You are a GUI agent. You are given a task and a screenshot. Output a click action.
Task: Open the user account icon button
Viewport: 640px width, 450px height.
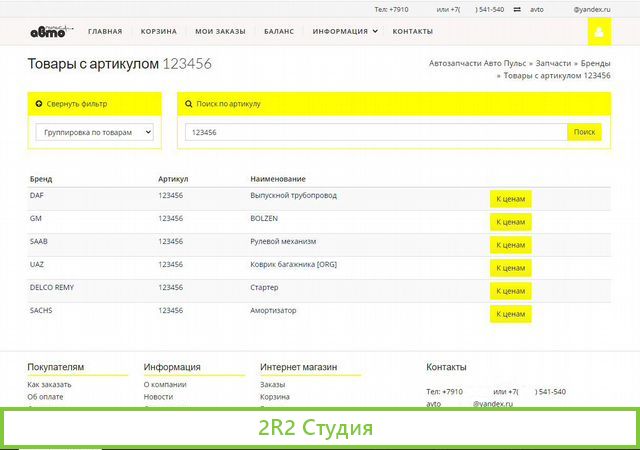(x=599, y=31)
